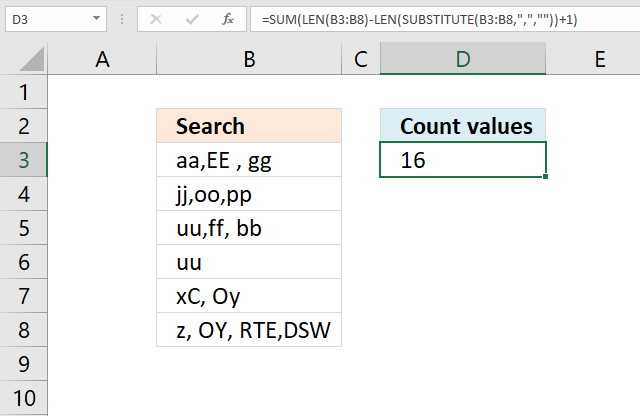
Task: Select row 3 header
Action: [x=24, y=159]
